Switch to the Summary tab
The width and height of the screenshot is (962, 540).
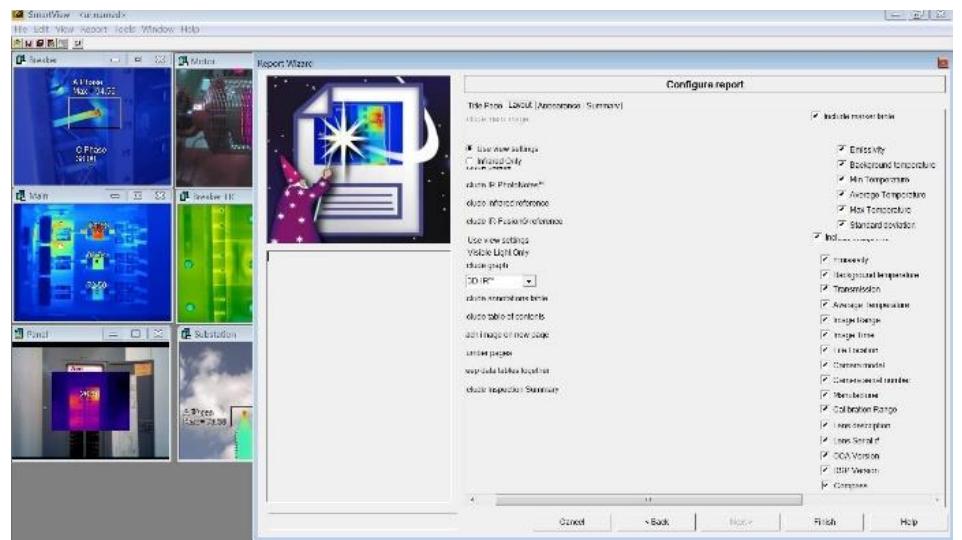coord(604,106)
